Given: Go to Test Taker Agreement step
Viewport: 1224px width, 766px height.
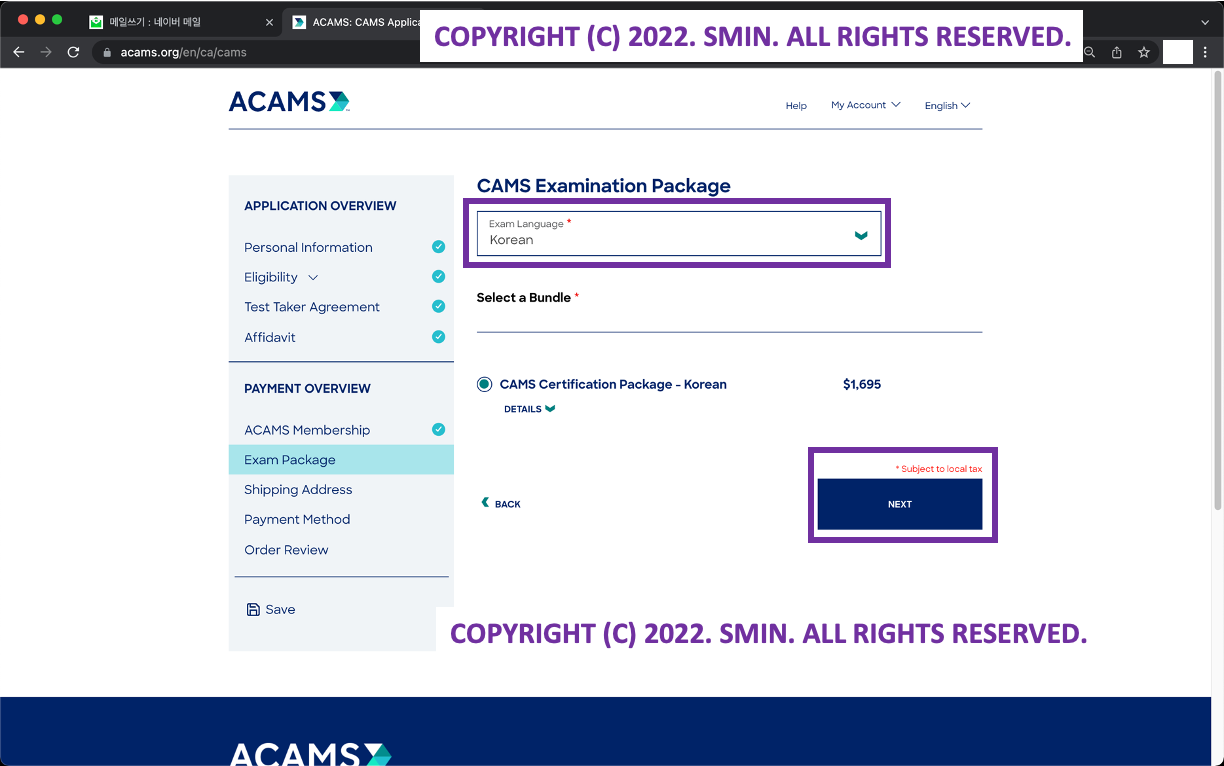Looking at the screenshot, I should (312, 307).
